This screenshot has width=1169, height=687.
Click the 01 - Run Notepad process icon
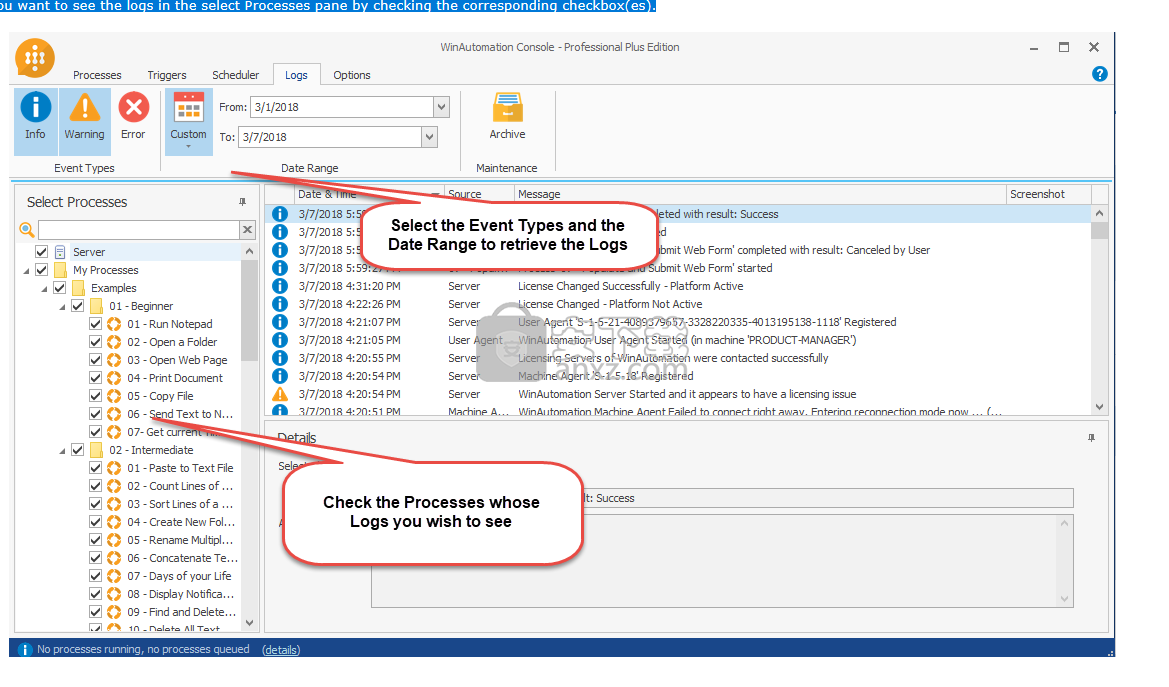(114, 324)
